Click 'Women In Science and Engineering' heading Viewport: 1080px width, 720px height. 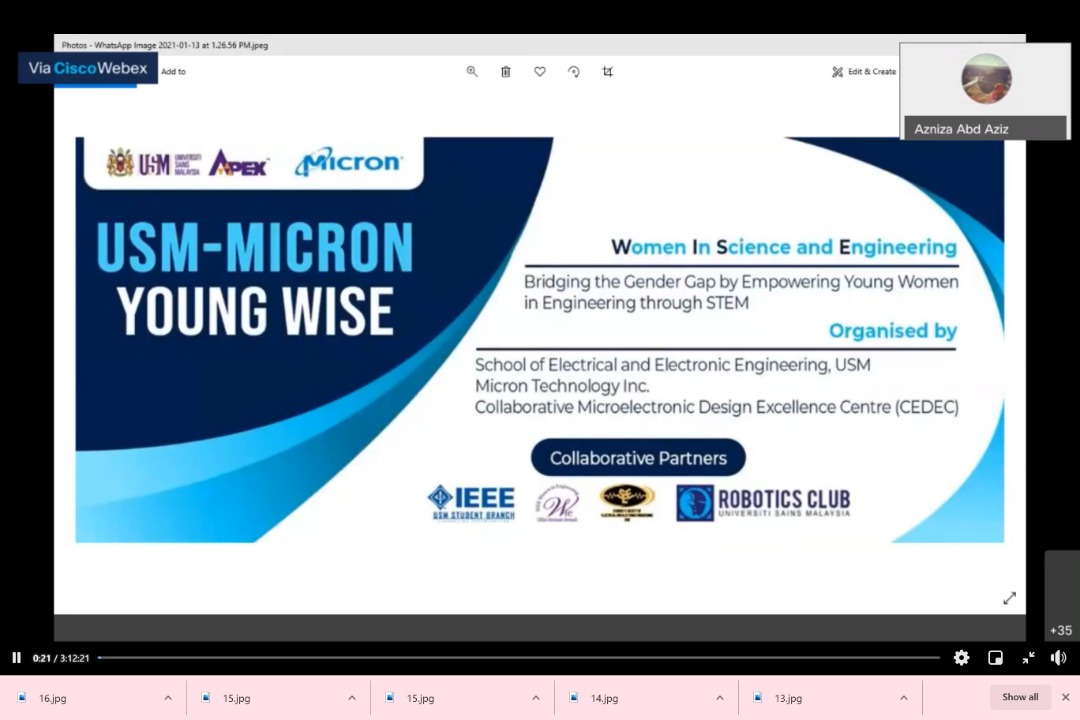pyautogui.click(x=784, y=247)
